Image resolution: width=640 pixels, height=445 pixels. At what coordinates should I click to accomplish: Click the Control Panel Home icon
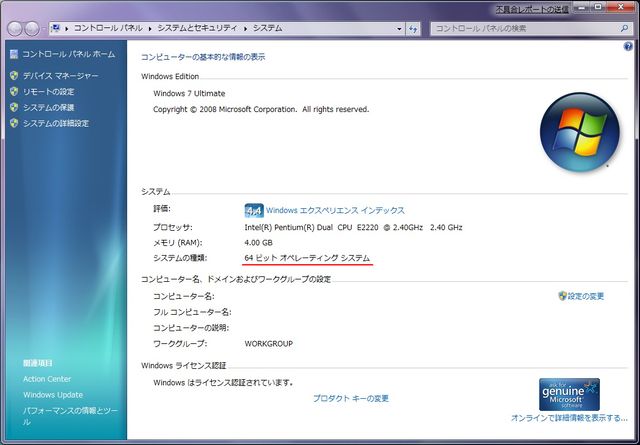pos(14,54)
